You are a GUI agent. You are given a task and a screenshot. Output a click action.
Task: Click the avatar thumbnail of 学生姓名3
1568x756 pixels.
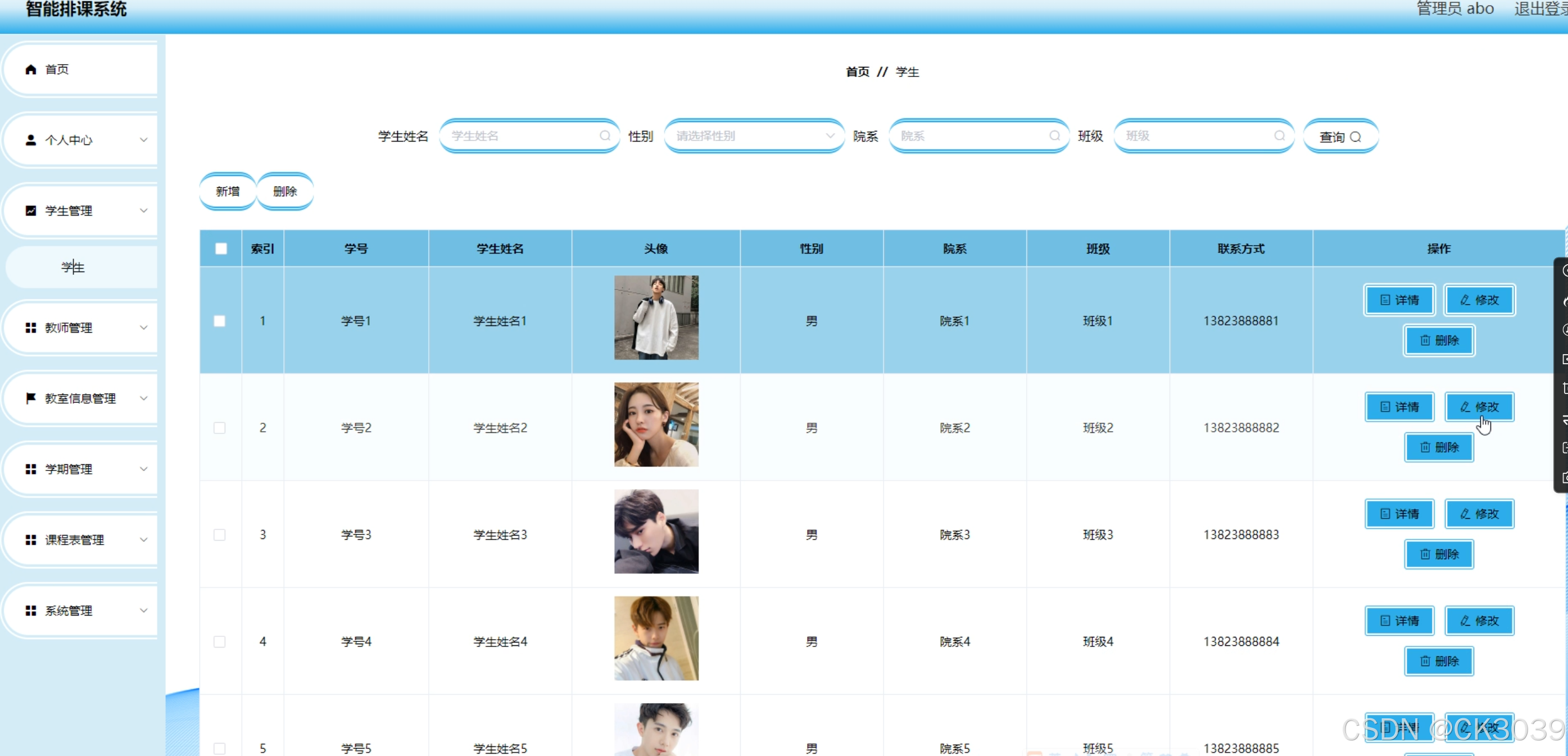(x=656, y=531)
